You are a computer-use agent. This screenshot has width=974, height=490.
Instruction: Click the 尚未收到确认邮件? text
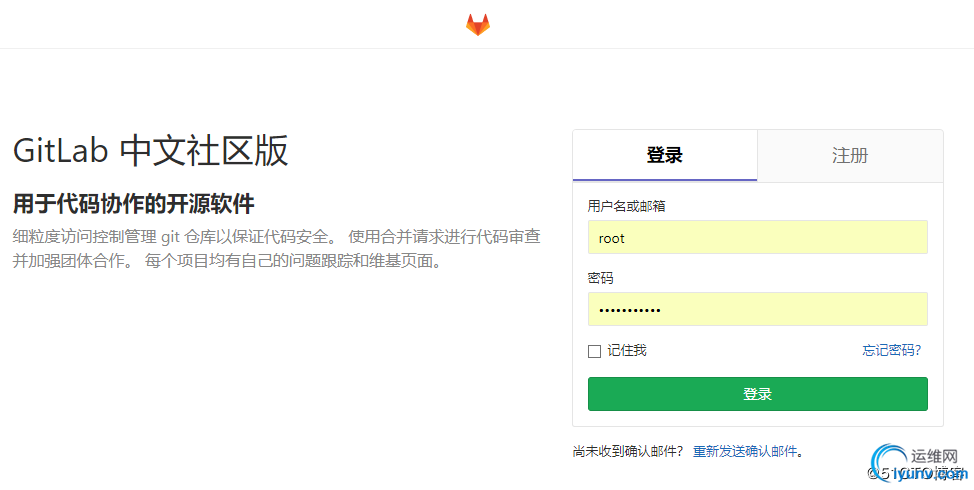628,451
